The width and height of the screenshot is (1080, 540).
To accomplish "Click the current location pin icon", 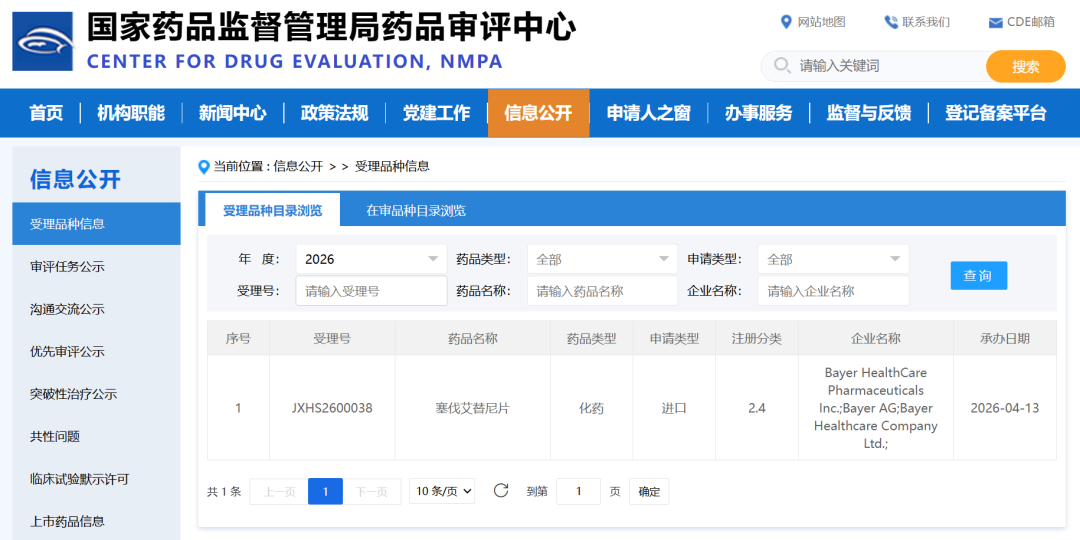I will (204, 167).
